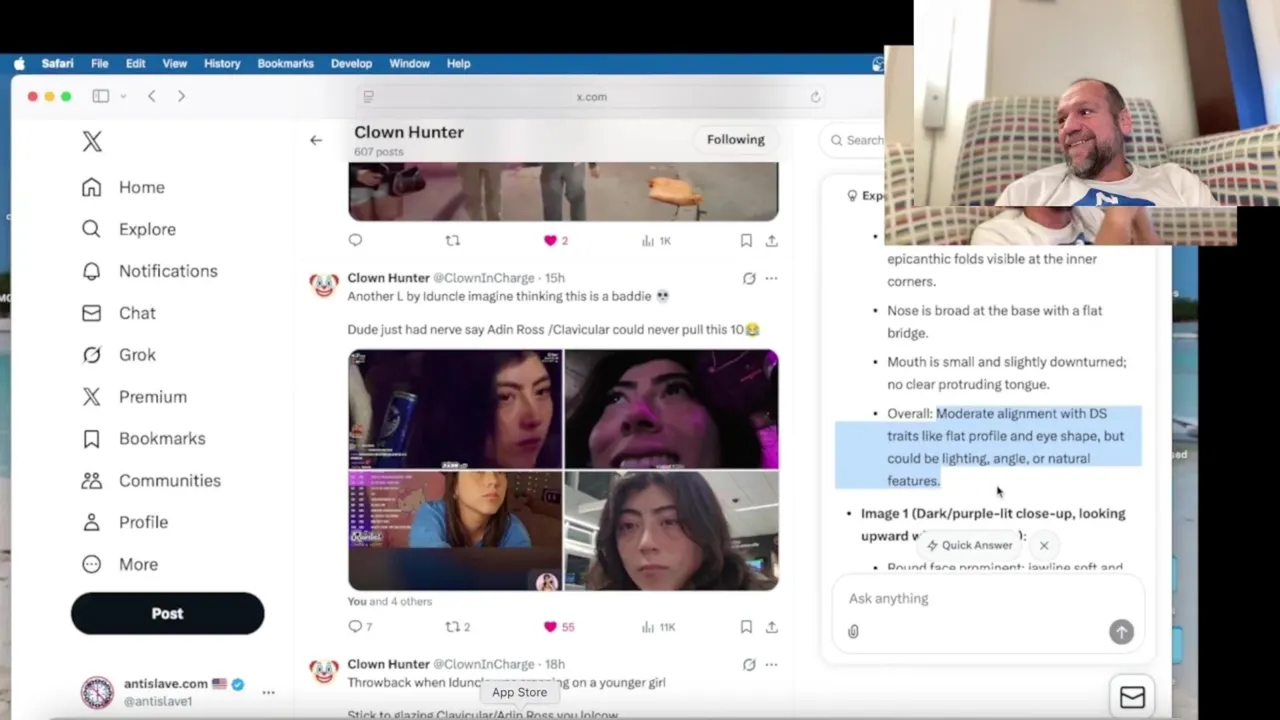Reply to the top post with 2 likes
The height and width of the screenshot is (720, 1280).
pyautogui.click(x=355, y=240)
